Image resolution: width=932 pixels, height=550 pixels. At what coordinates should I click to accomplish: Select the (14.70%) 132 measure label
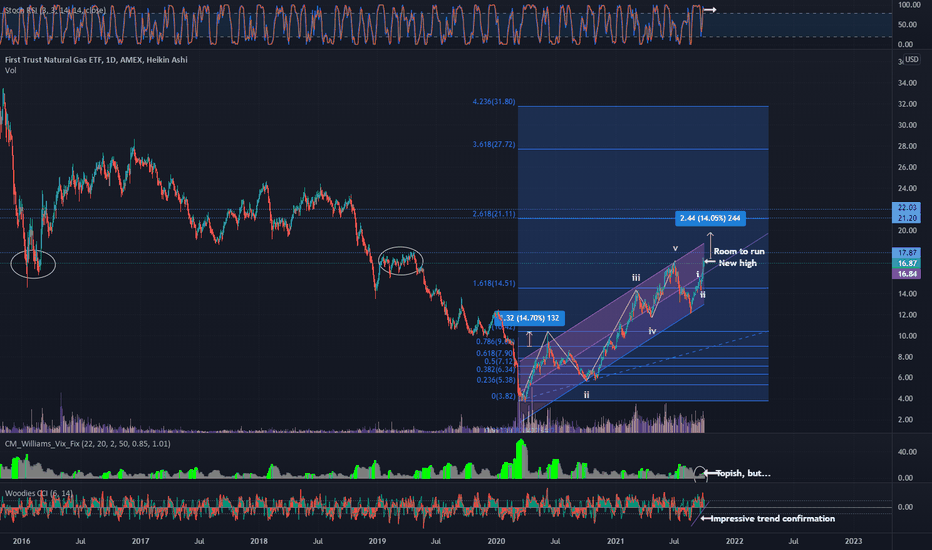[x=529, y=318]
